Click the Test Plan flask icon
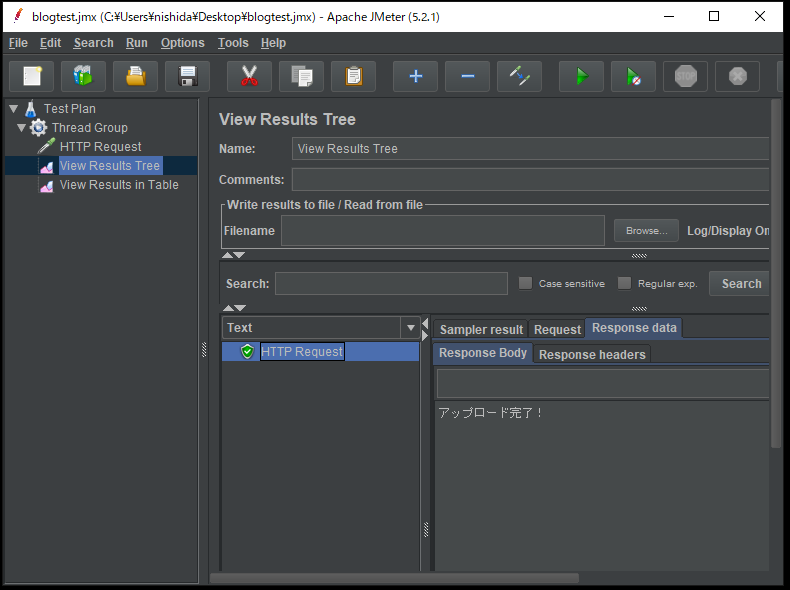790x590 pixels. pyautogui.click(x=31, y=108)
